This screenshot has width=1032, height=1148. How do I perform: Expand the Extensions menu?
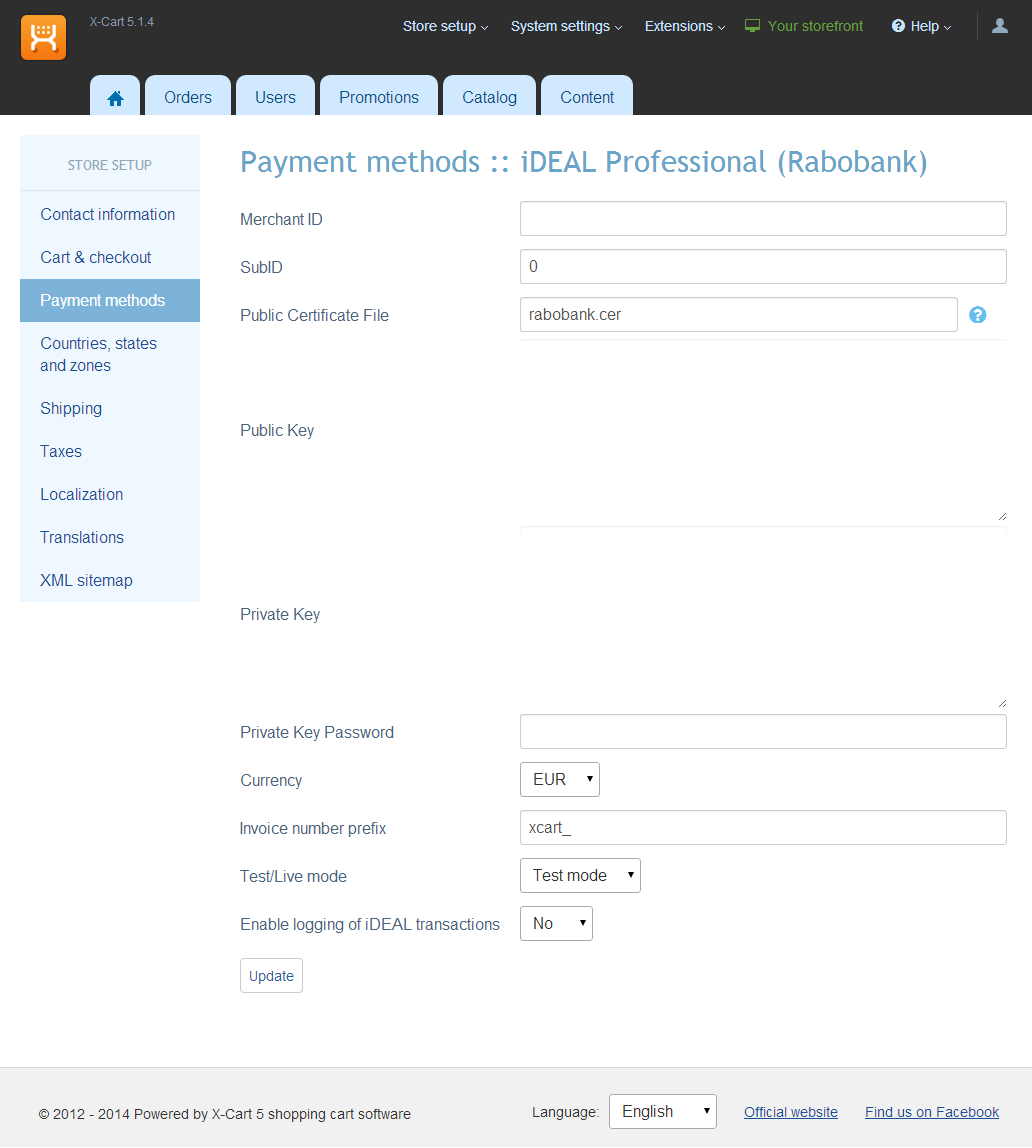[685, 26]
